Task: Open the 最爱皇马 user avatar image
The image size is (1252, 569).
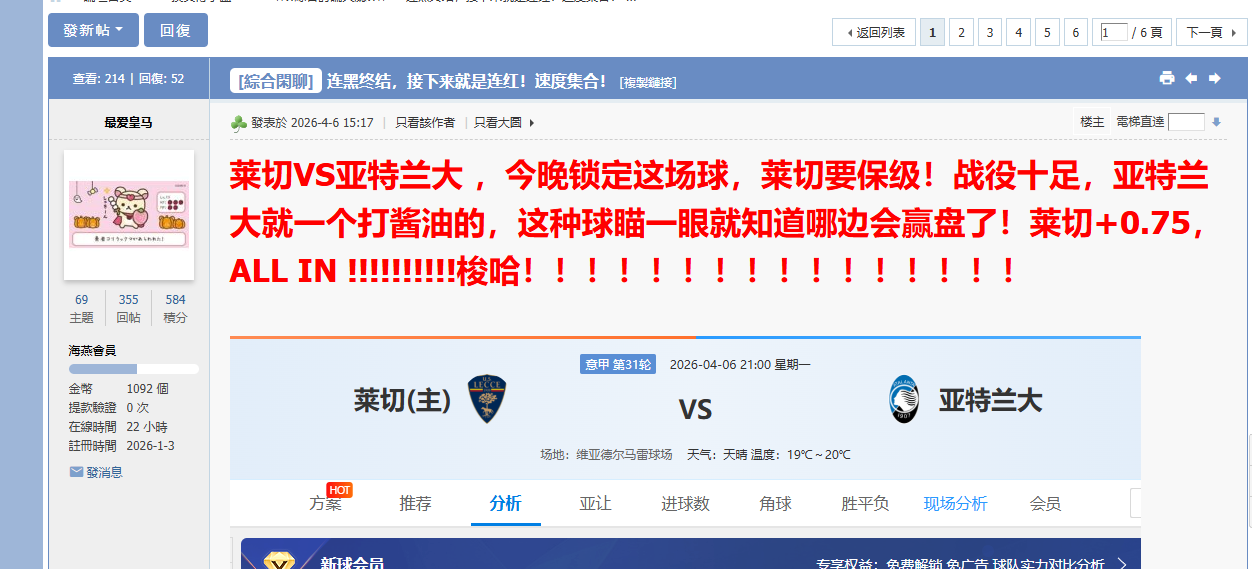Action: click(129, 215)
